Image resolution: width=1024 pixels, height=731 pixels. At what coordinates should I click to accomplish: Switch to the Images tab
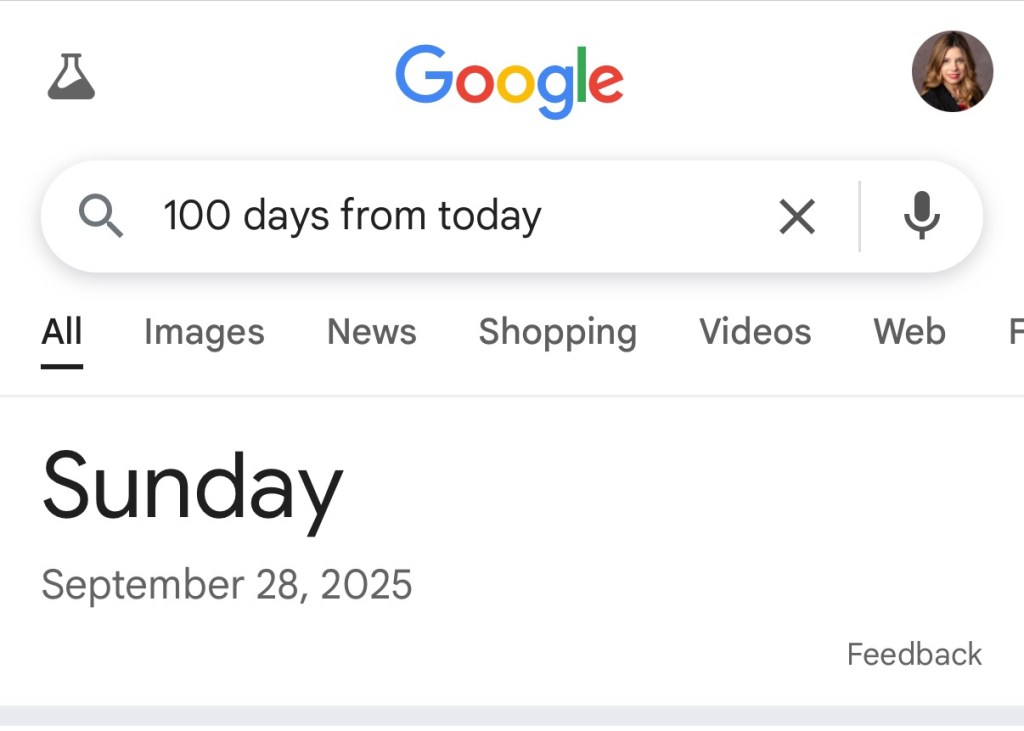point(204,332)
